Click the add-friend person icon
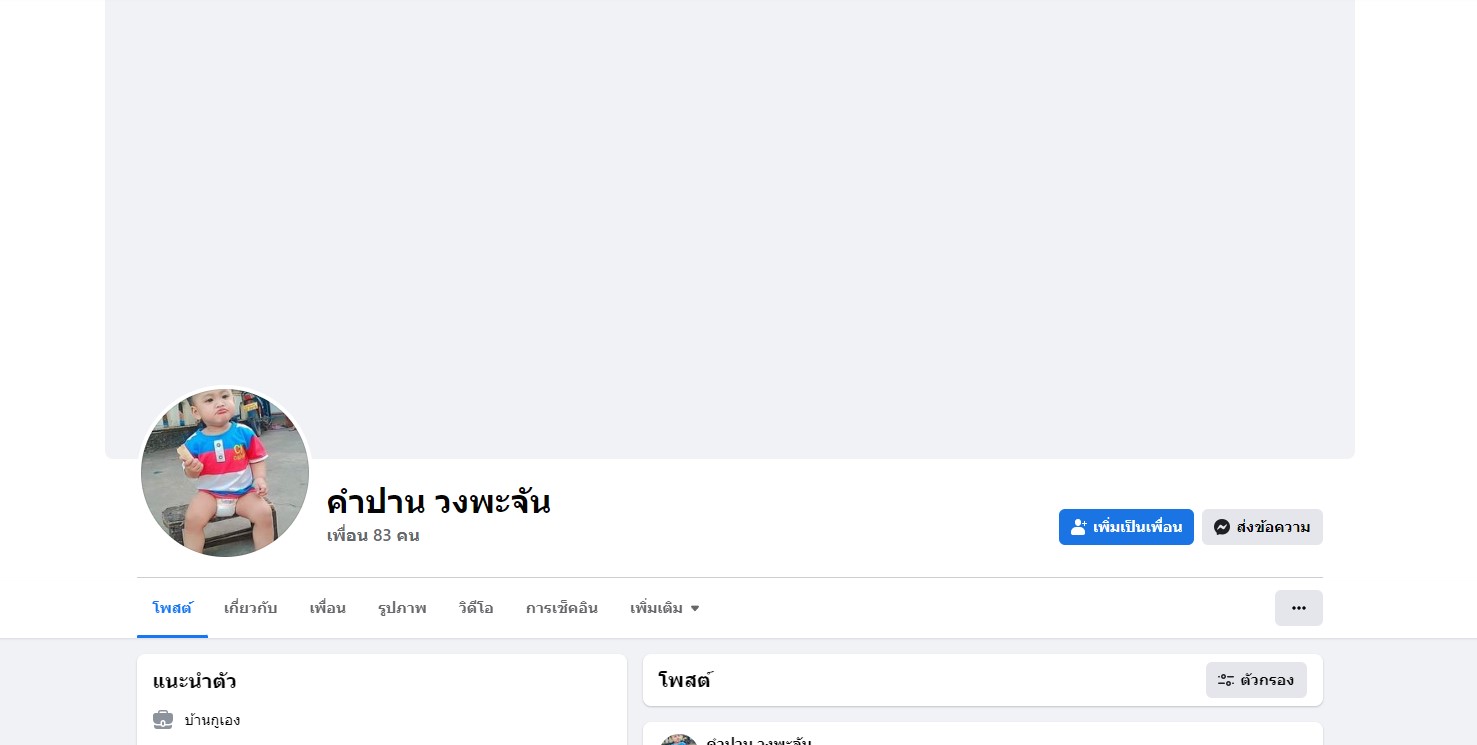Viewport: 1477px width, 745px height. 1078,527
